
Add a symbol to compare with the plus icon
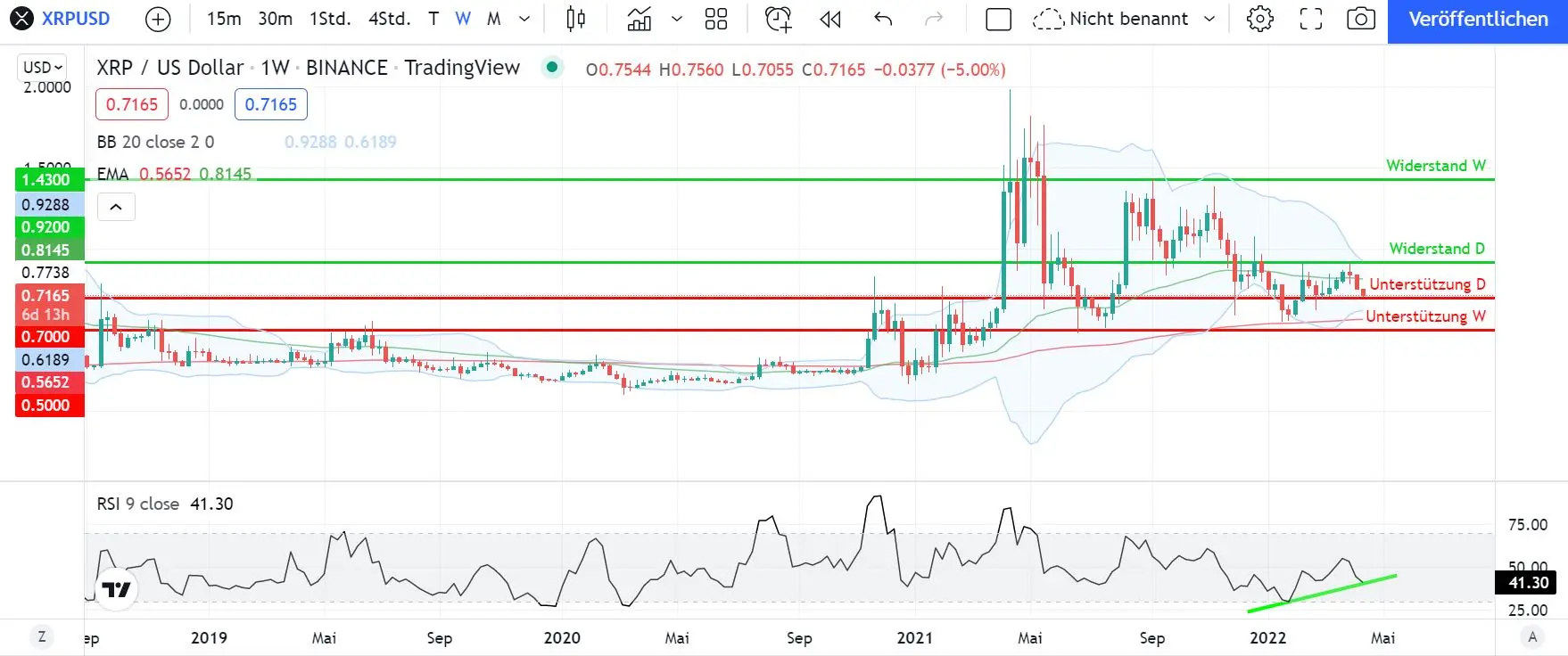[158, 19]
